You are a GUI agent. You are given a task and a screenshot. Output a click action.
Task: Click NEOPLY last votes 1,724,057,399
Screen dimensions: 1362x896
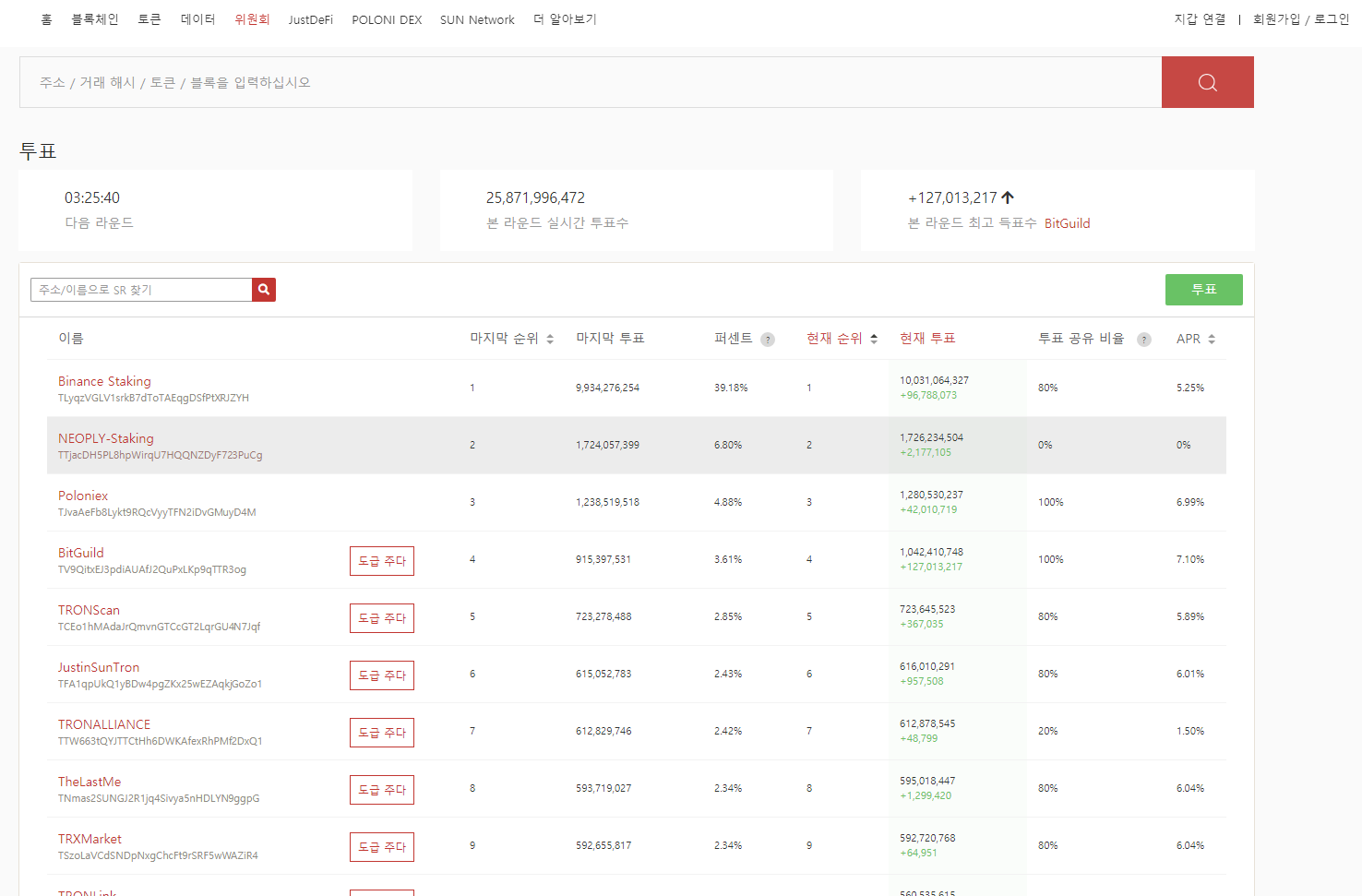point(607,445)
